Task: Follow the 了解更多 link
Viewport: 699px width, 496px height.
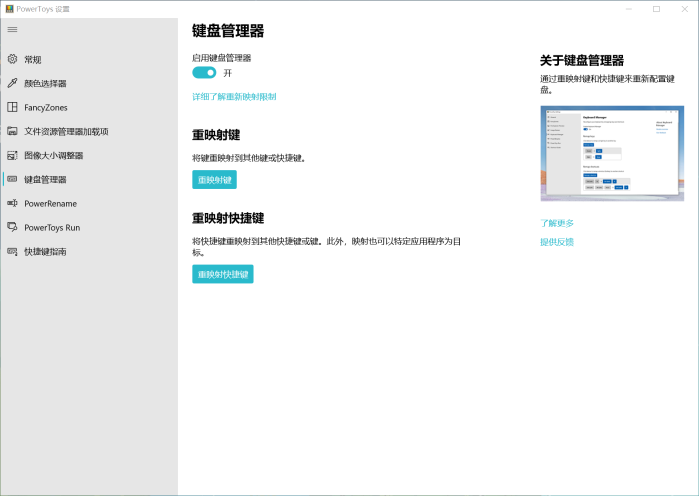Action: coord(557,223)
